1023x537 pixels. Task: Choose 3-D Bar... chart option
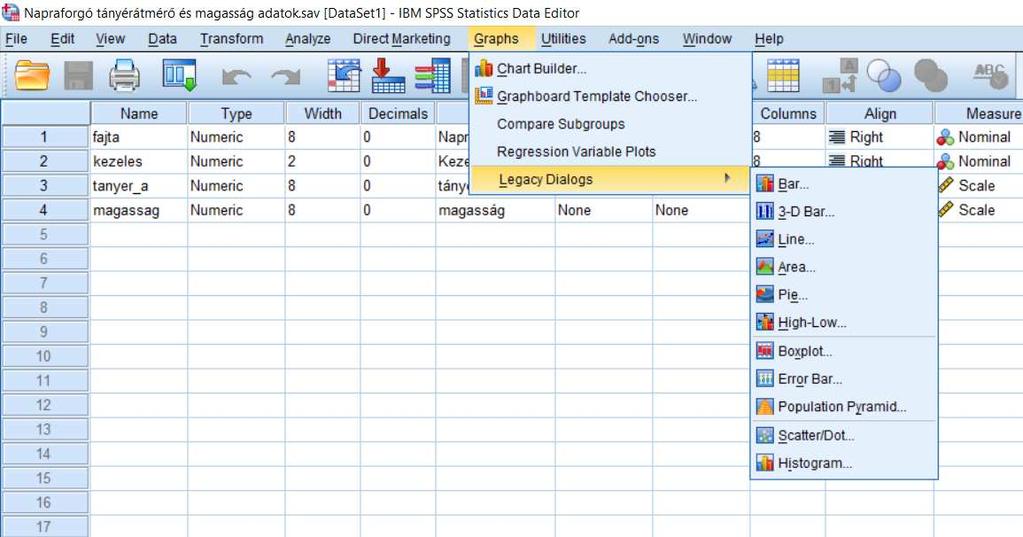(x=806, y=211)
